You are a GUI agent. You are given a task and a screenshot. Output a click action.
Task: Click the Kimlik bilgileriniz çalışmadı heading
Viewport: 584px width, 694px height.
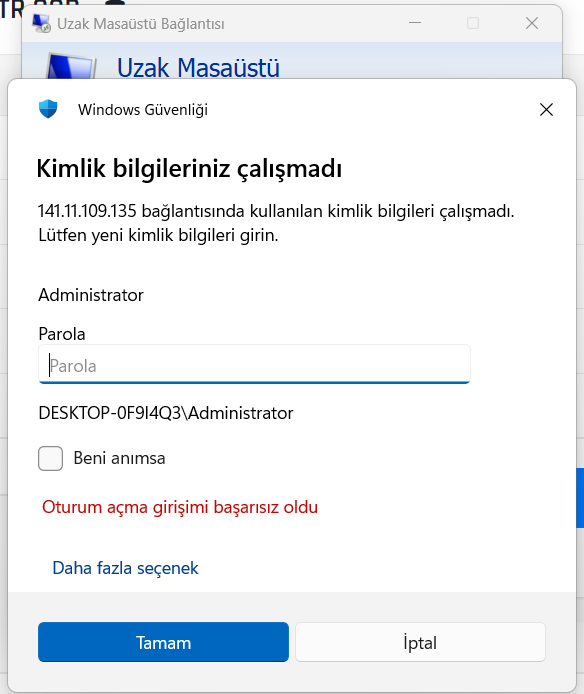tap(189, 169)
